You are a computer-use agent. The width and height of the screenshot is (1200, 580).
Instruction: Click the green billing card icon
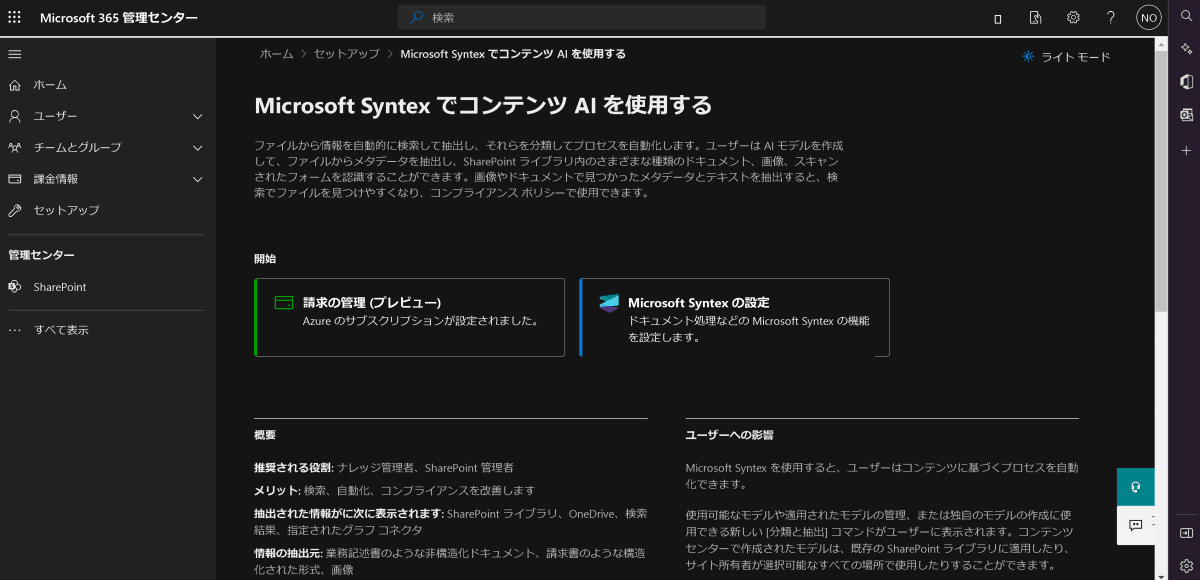[283, 302]
